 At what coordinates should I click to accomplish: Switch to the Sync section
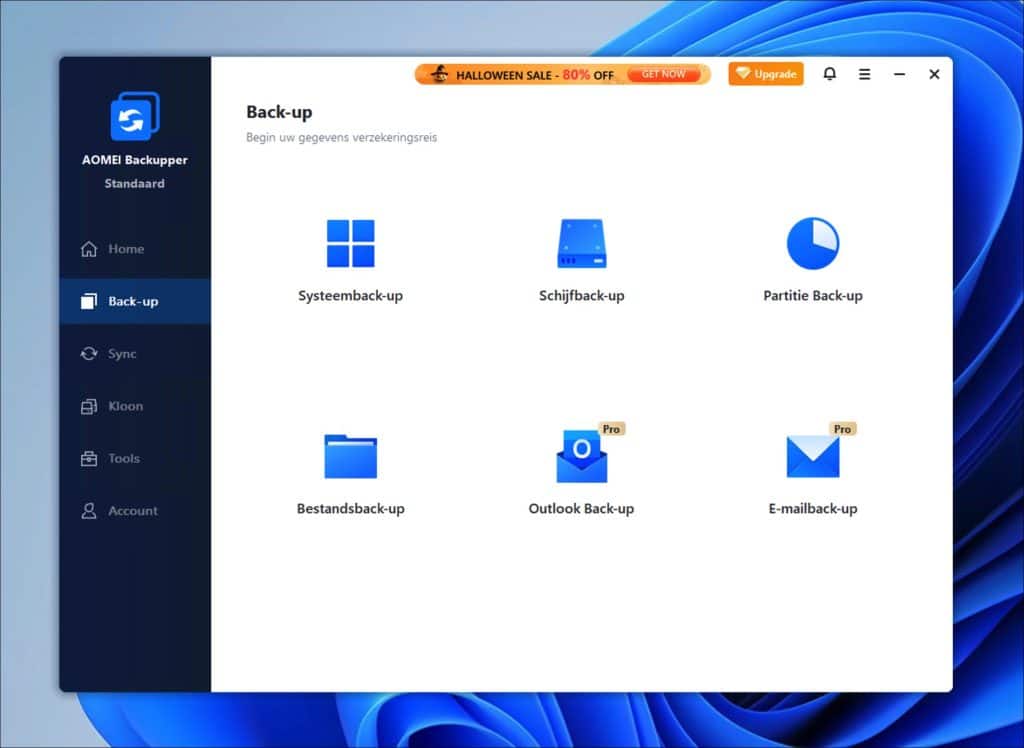point(122,354)
